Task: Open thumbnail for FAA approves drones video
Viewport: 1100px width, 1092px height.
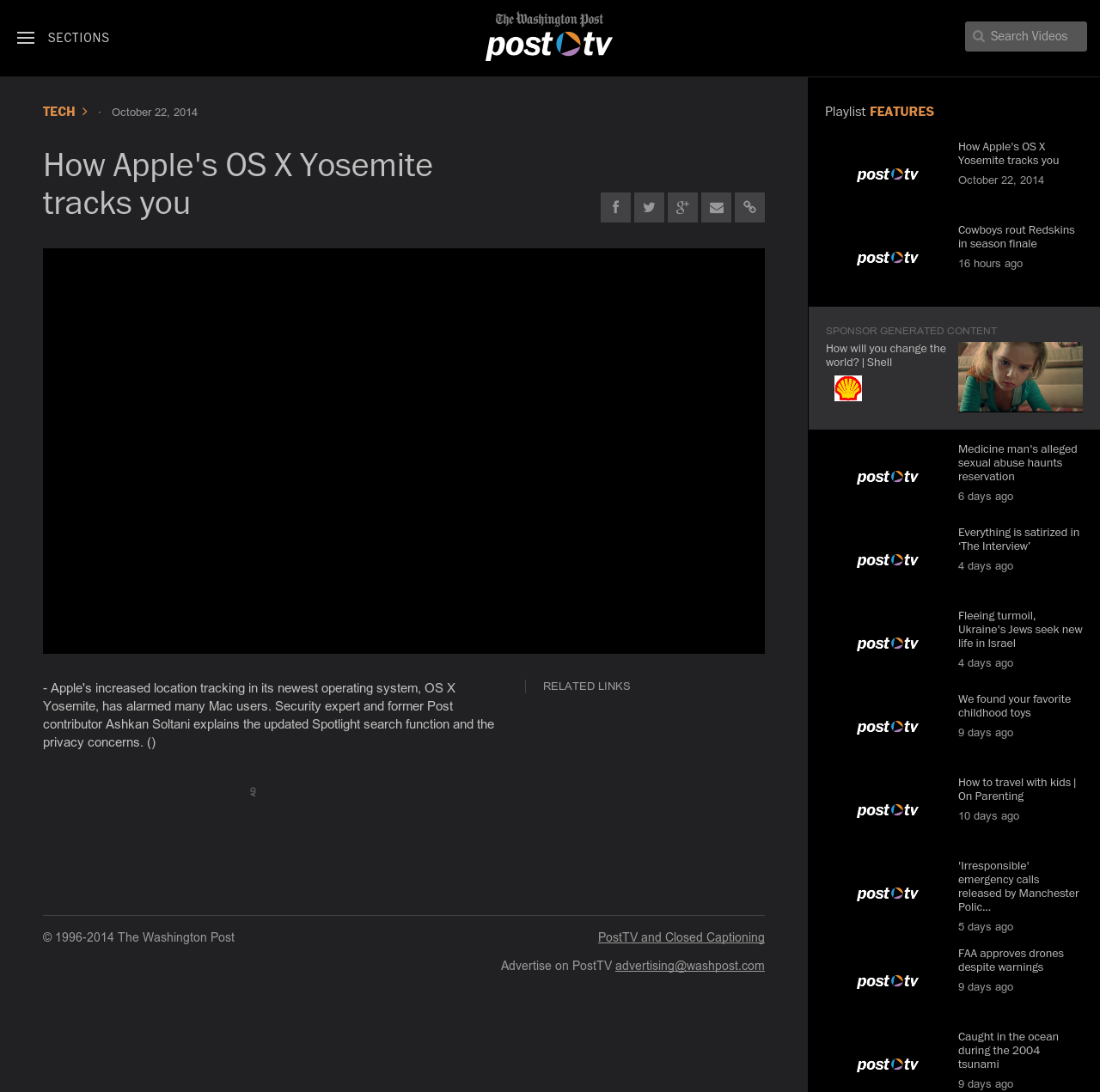Action: coord(888,982)
